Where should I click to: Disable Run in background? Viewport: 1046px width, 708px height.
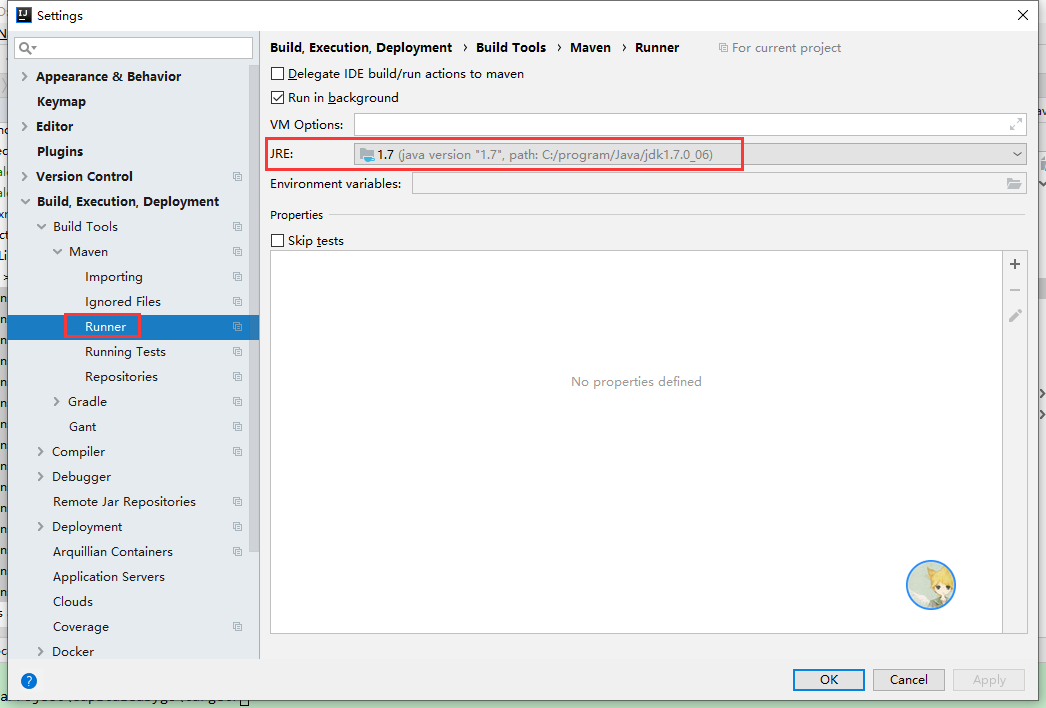(277, 97)
